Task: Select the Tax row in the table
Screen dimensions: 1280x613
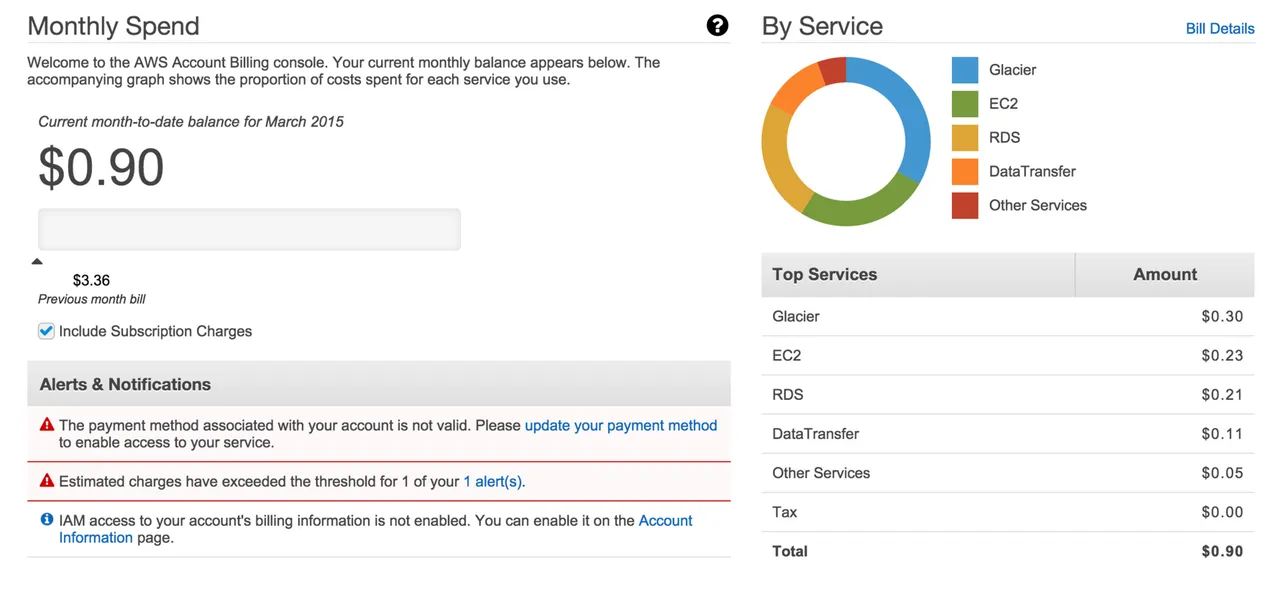Action: (1008, 511)
